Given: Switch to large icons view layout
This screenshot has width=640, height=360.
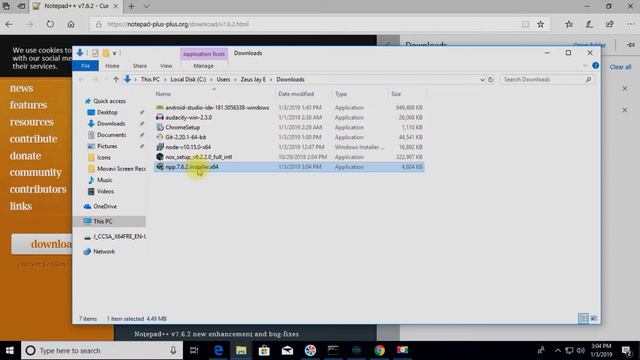Looking at the screenshot, I should point(594,318).
